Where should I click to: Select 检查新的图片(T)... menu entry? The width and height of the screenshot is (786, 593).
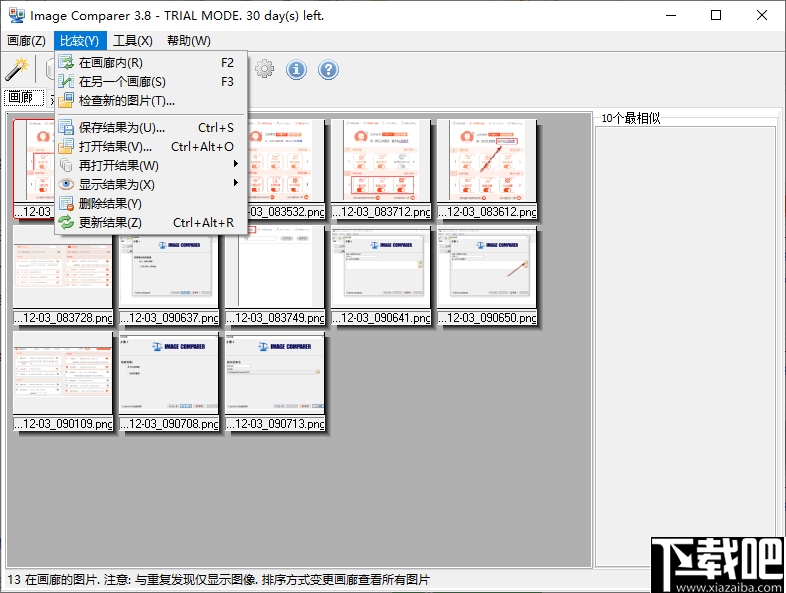tap(151, 101)
